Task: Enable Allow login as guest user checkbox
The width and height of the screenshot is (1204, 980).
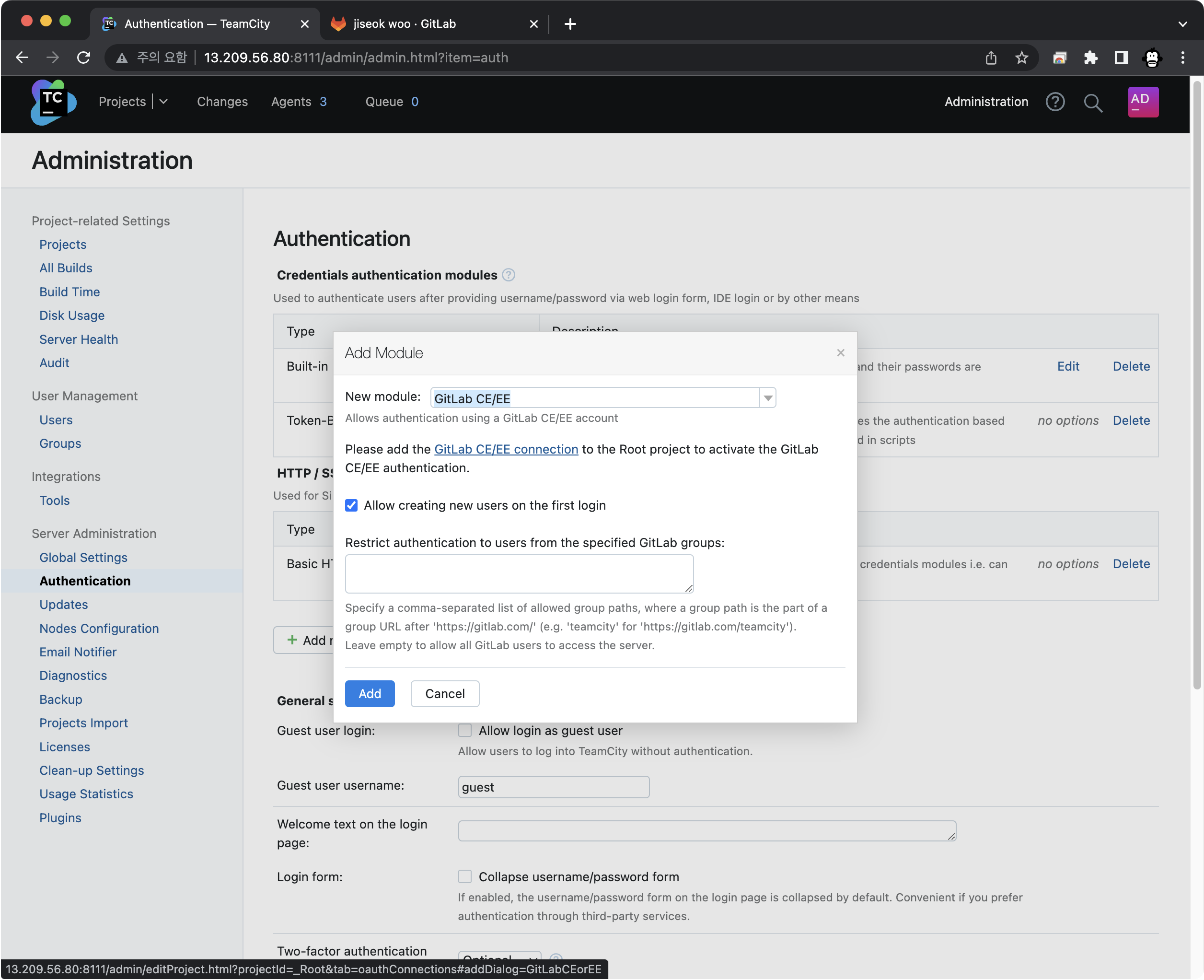Action: [464, 731]
